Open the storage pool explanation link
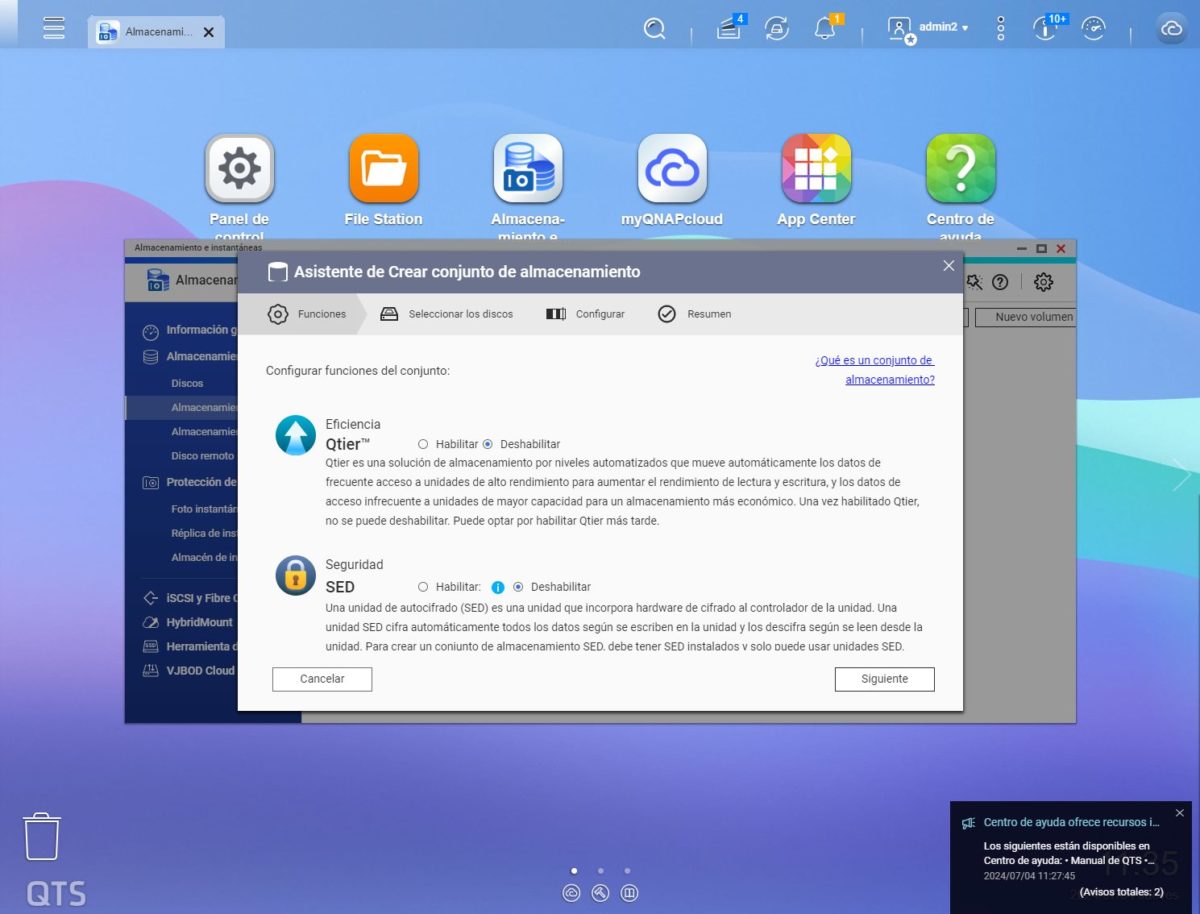This screenshot has width=1200, height=914. click(x=875, y=370)
